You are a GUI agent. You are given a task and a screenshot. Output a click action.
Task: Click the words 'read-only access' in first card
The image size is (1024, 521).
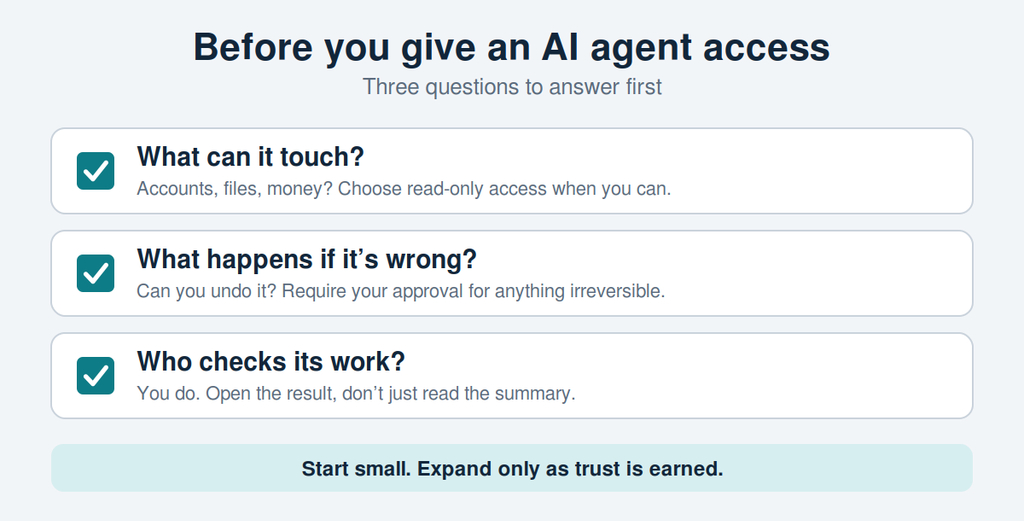pyautogui.click(x=477, y=189)
